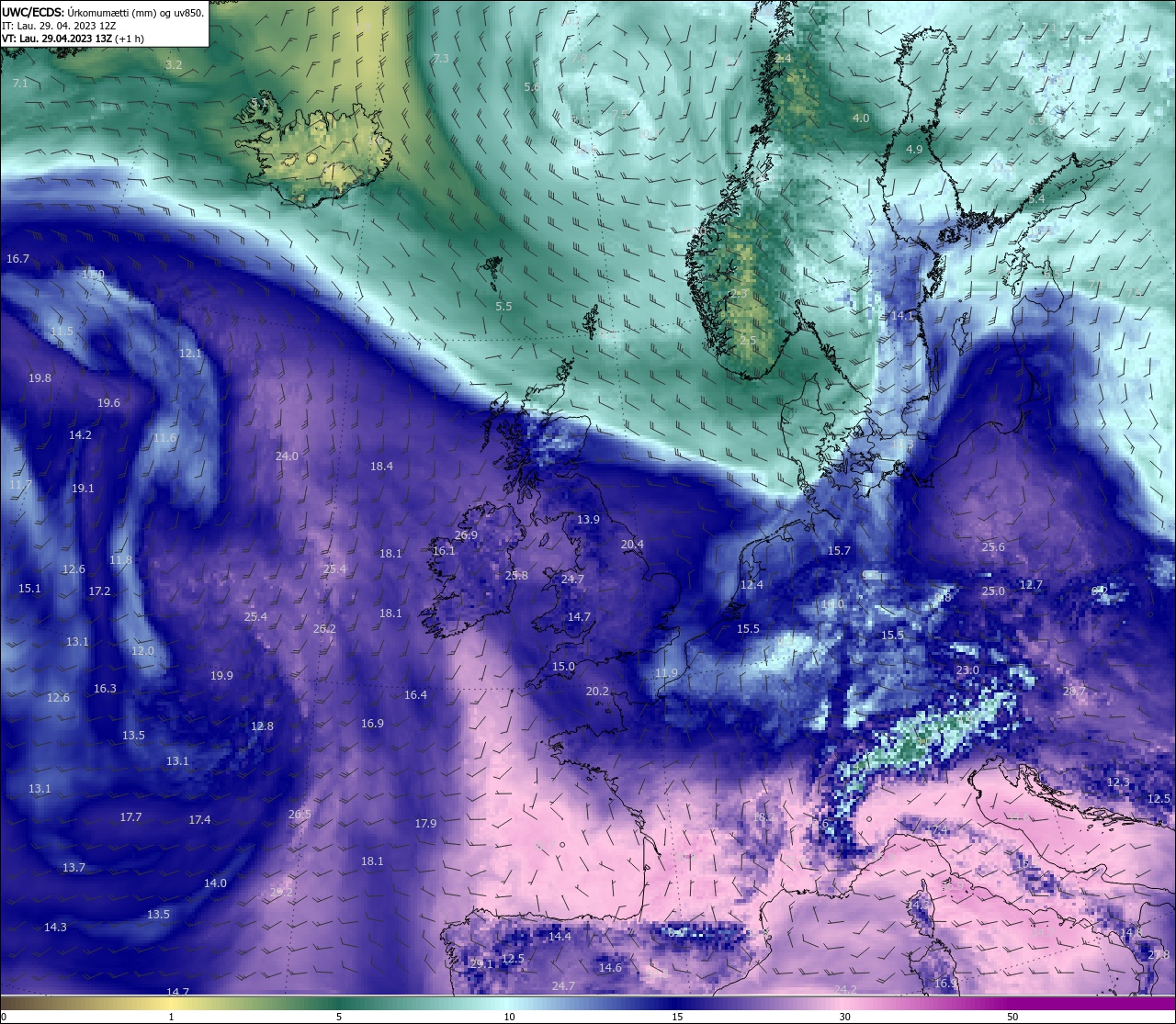
Task: Click the legend tick labelled 50
Action: (x=1012, y=1017)
